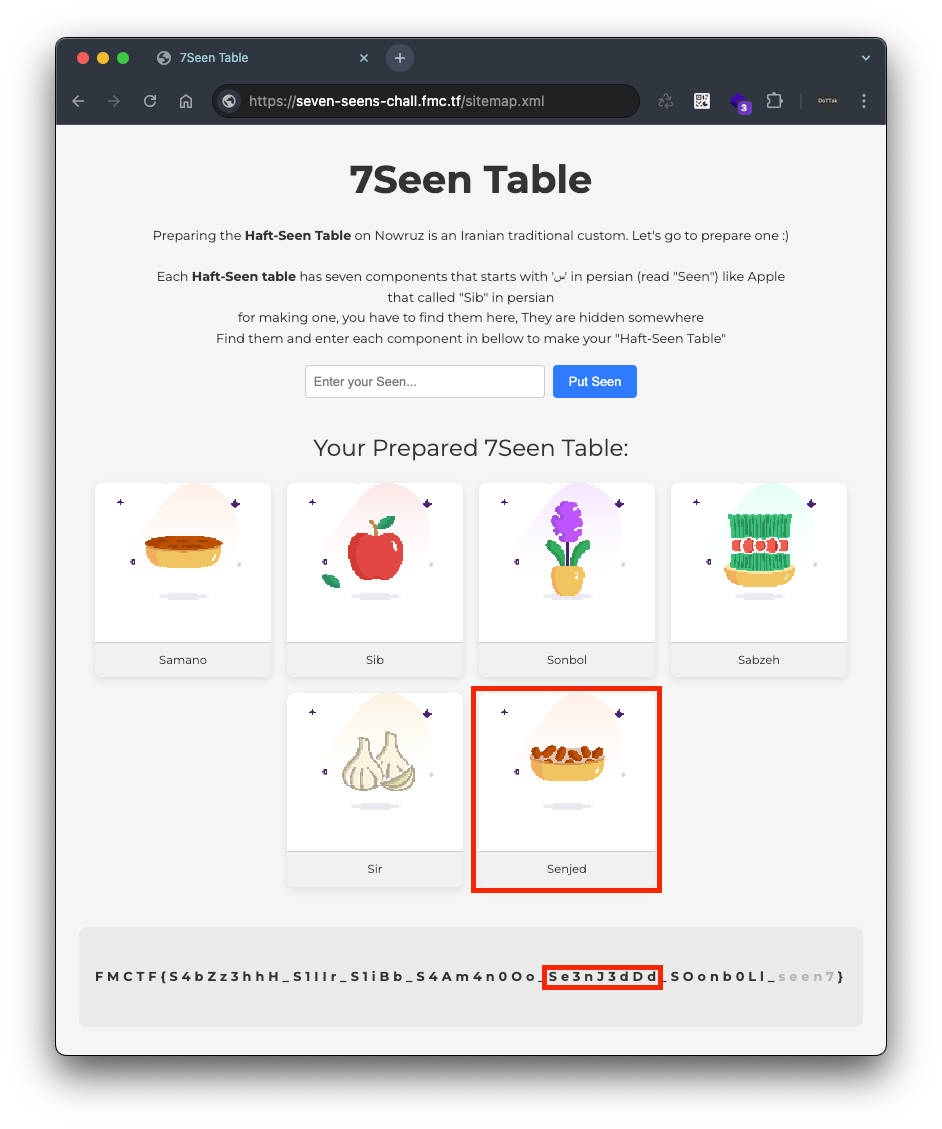Image resolution: width=942 pixels, height=1129 pixels.
Task: Click the browser forward arrow
Action: [x=114, y=102]
